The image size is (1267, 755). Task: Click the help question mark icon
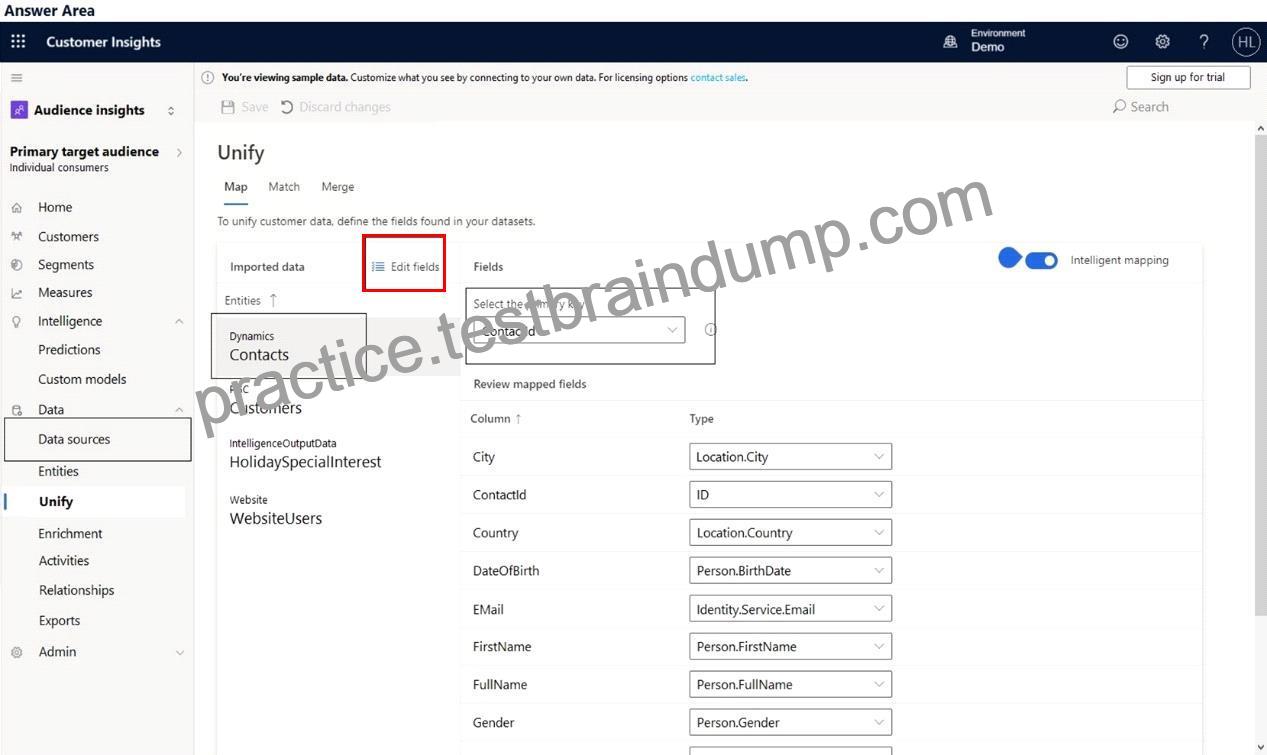tap(1204, 42)
